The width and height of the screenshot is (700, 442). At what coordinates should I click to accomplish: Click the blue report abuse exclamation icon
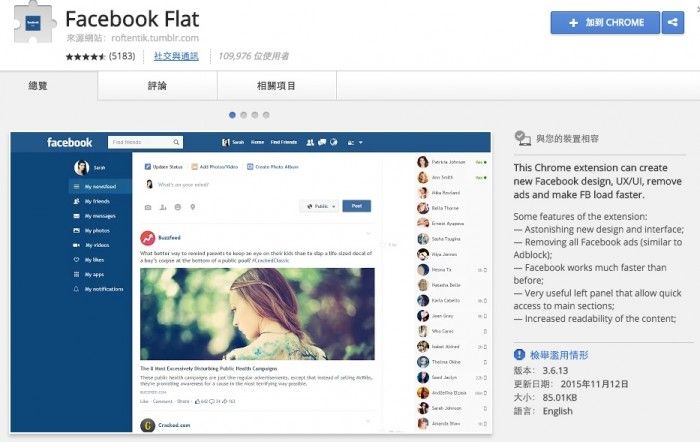coord(519,354)
